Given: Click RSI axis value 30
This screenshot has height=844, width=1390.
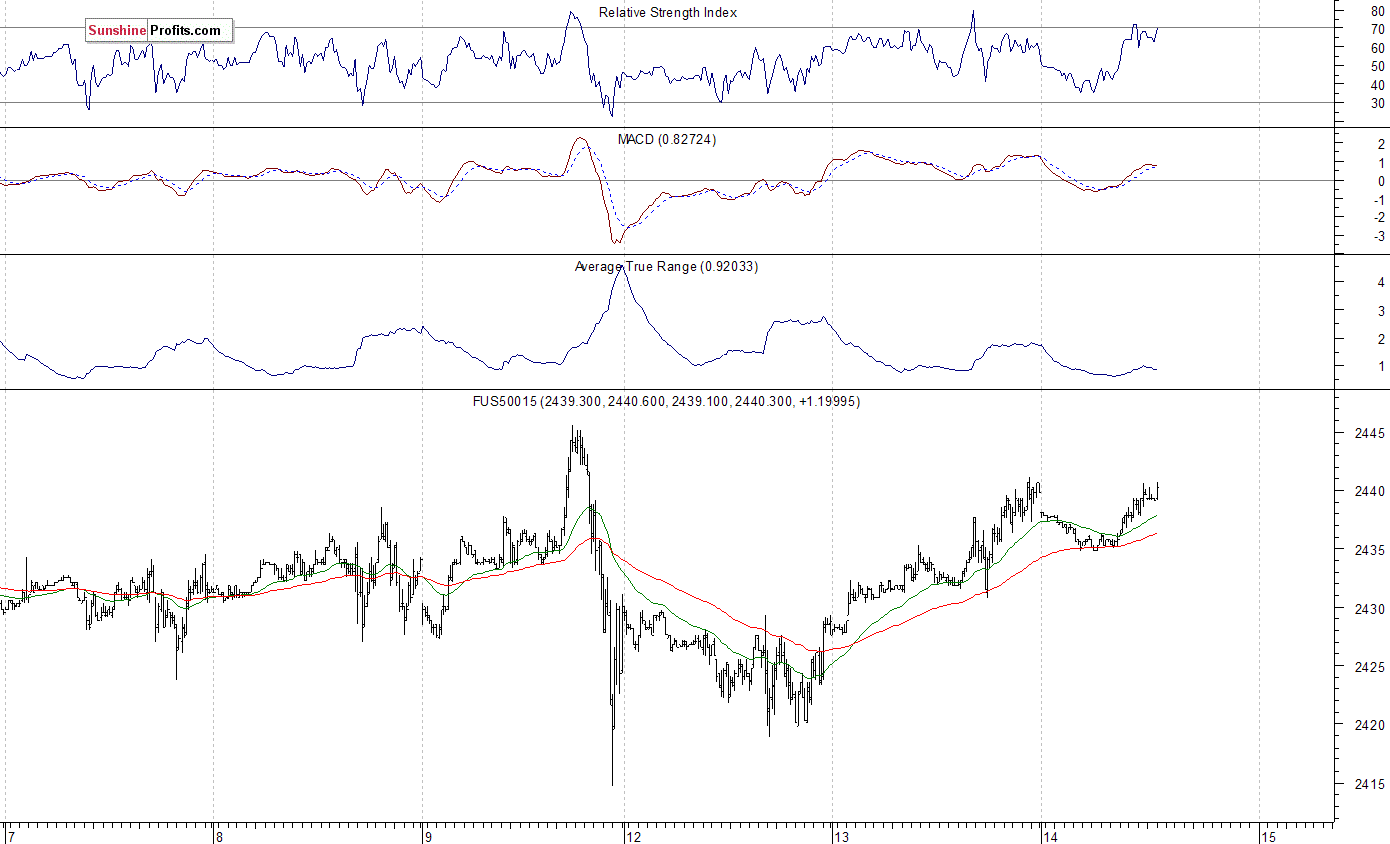Looking at the screenshot, I should [1378, 103].
